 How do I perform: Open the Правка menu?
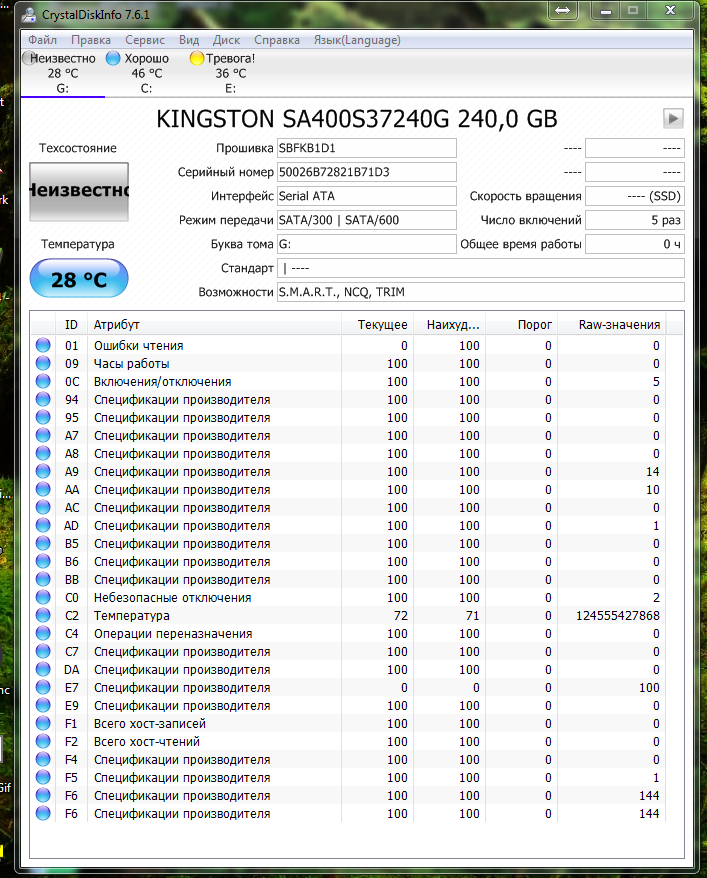coord(91,40)
